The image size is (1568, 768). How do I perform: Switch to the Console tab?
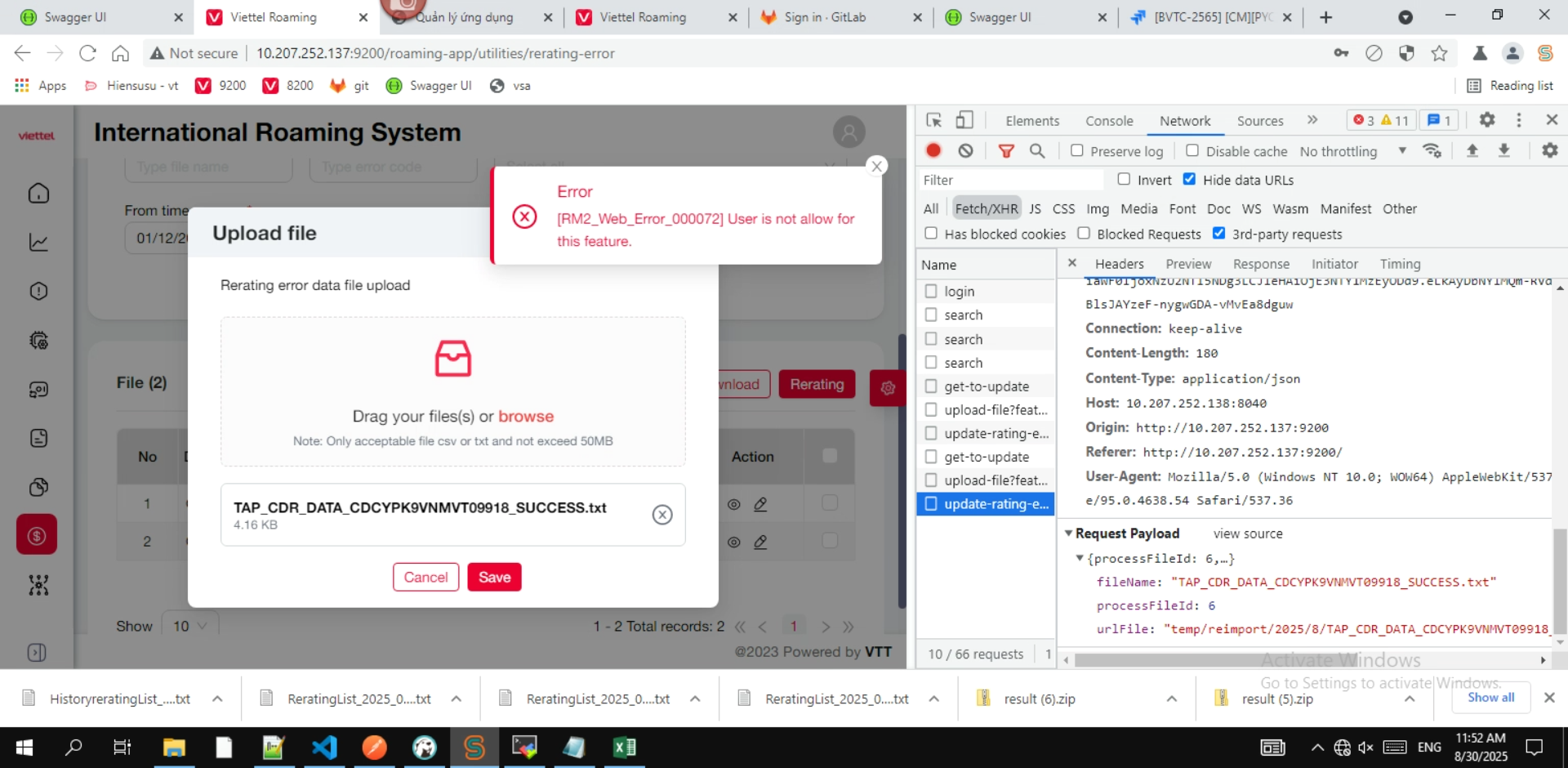pos(1108,121)
